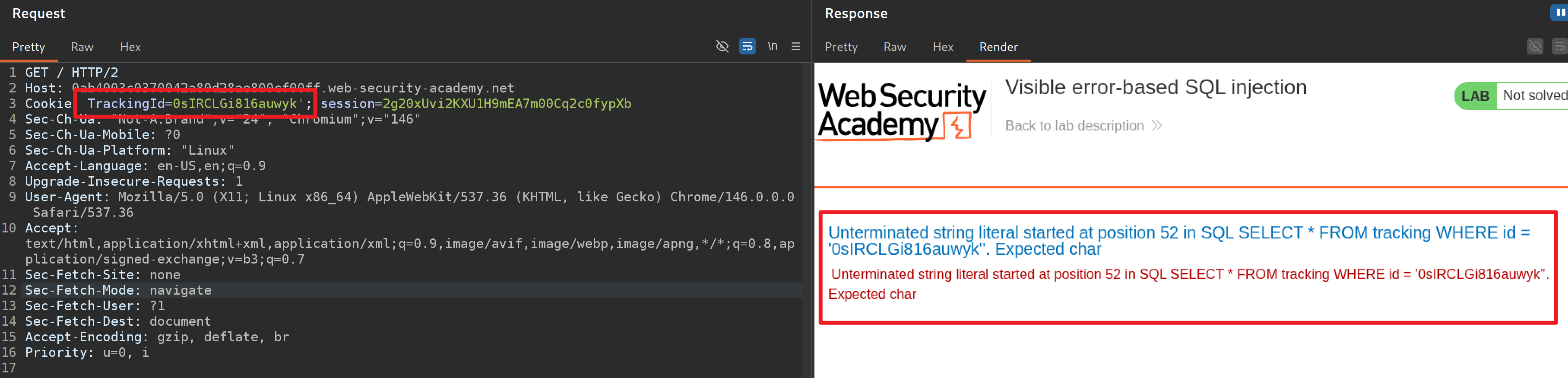Image resolution: width=1568 pixels, height=378 pixels.
Task: Open the Response Pretty tab
Action: pos(841,47)
